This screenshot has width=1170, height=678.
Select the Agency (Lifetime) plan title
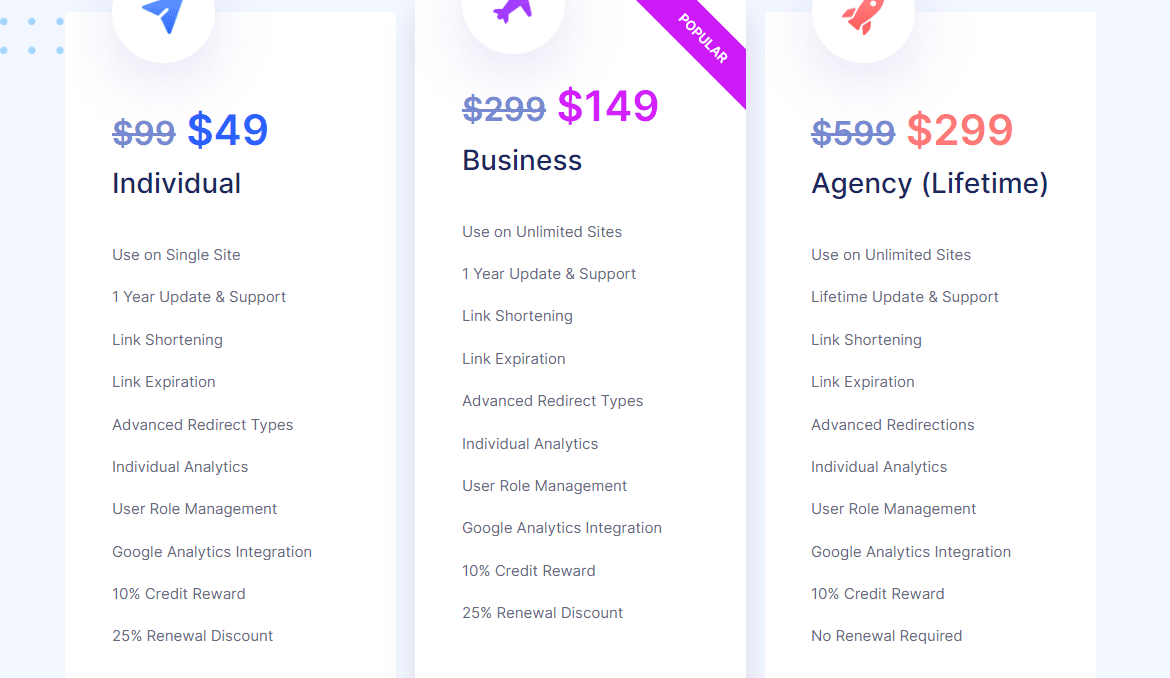click(x=929, y=183)
